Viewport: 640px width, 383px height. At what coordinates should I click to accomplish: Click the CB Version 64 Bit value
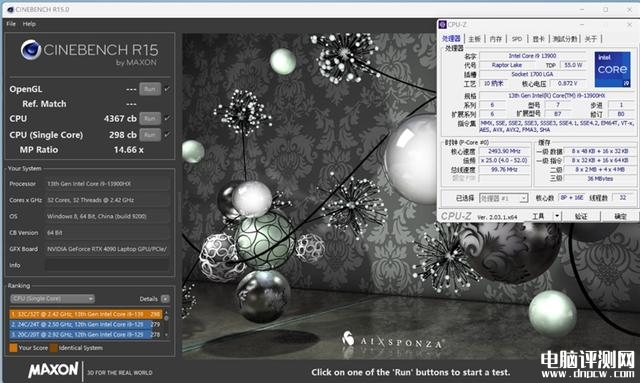coord(107,233)
